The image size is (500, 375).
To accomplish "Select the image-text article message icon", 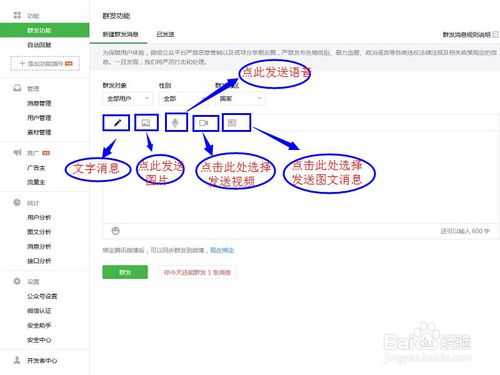I will [x=232, y=123].
